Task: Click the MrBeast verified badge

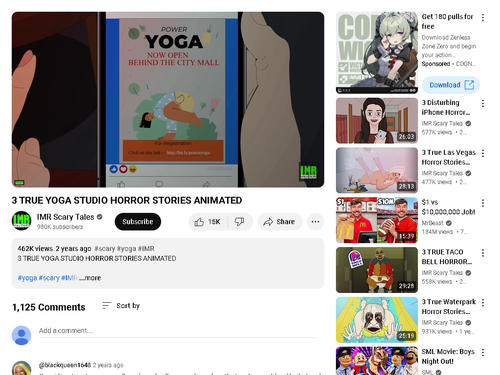Action: coord(449,223)
